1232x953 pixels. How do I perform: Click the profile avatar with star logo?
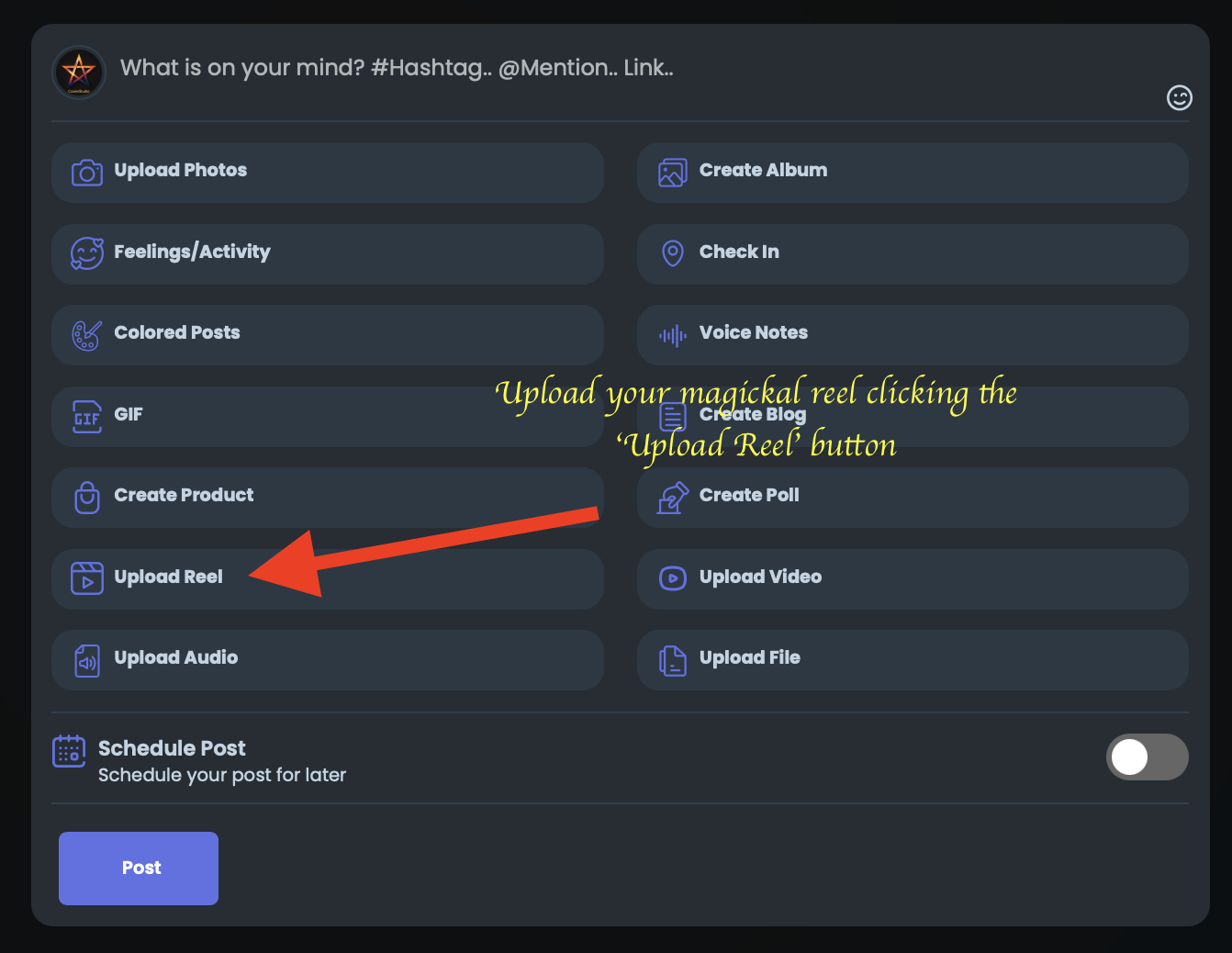[x=79, y=72]
